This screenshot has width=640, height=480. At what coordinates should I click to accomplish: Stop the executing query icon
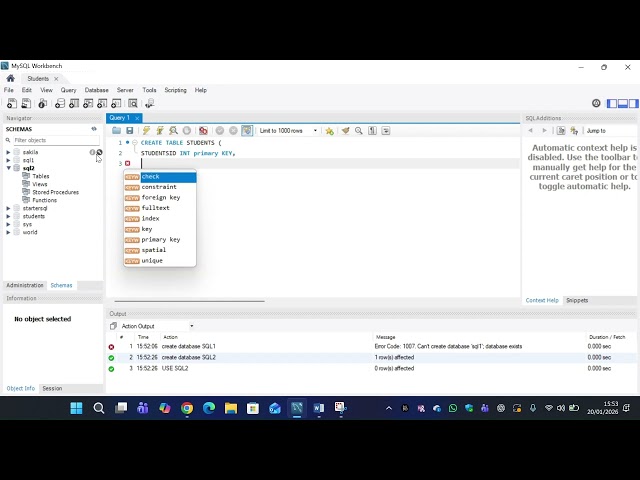(x=187, y=131)
